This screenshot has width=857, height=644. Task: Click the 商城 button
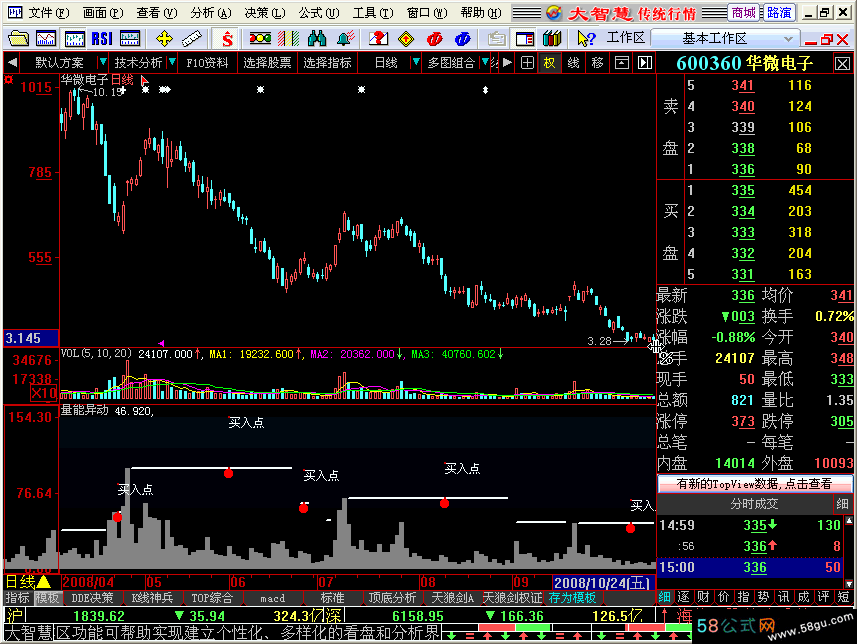coord(743,13)
